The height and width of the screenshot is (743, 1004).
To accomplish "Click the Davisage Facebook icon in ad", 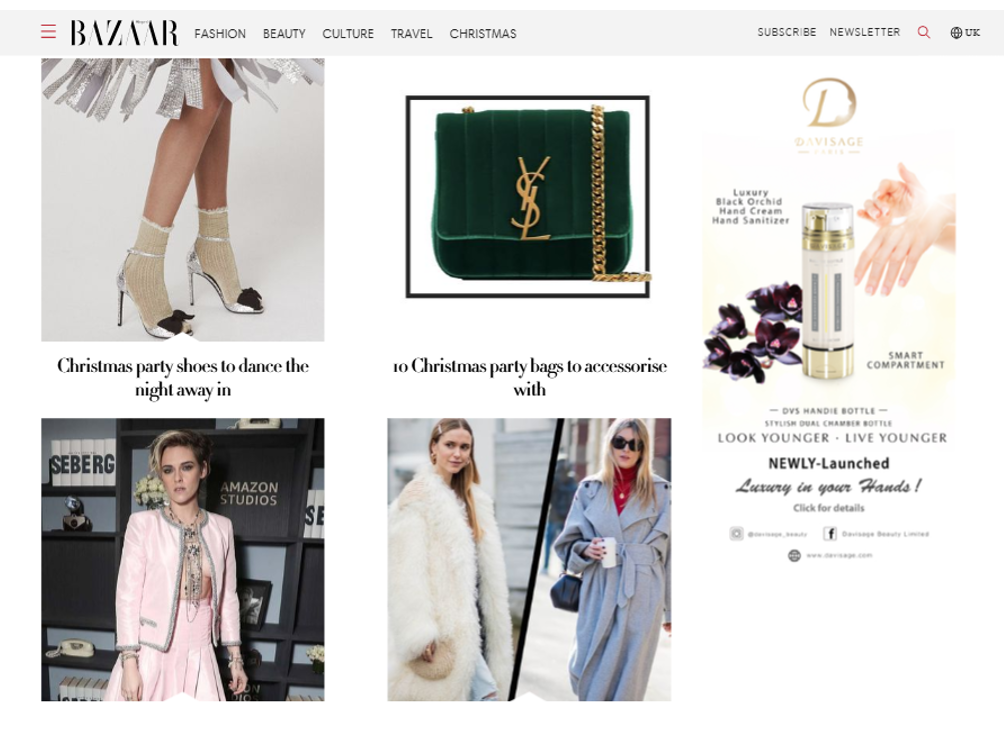I will 830,534.
